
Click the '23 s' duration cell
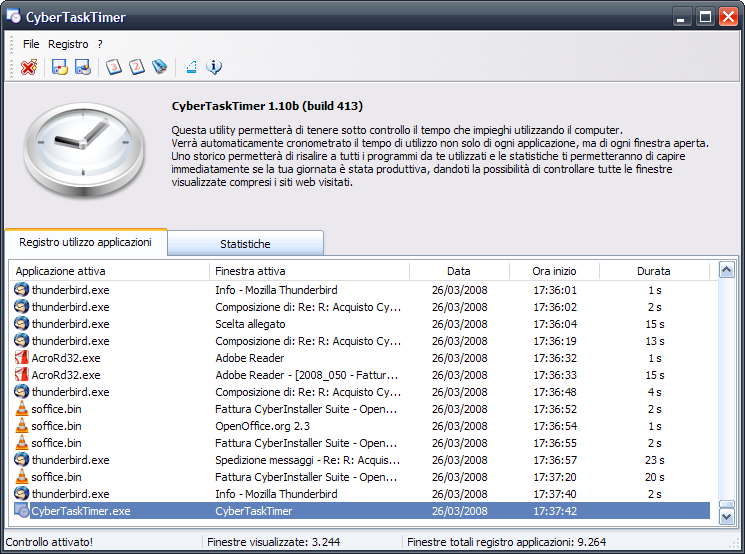(654, 460)
